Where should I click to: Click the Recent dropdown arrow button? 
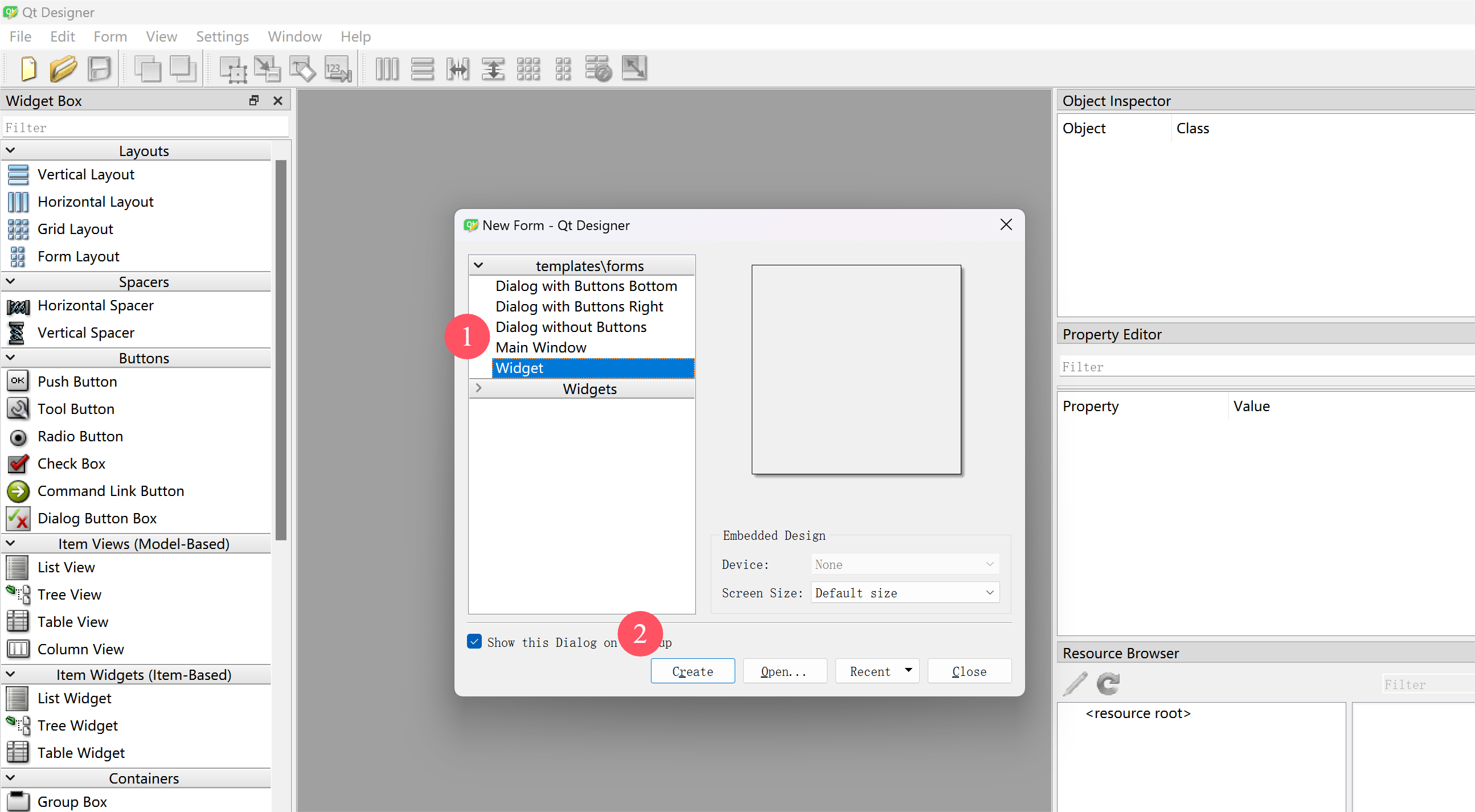pyautogui.click(x=907, y=670)
